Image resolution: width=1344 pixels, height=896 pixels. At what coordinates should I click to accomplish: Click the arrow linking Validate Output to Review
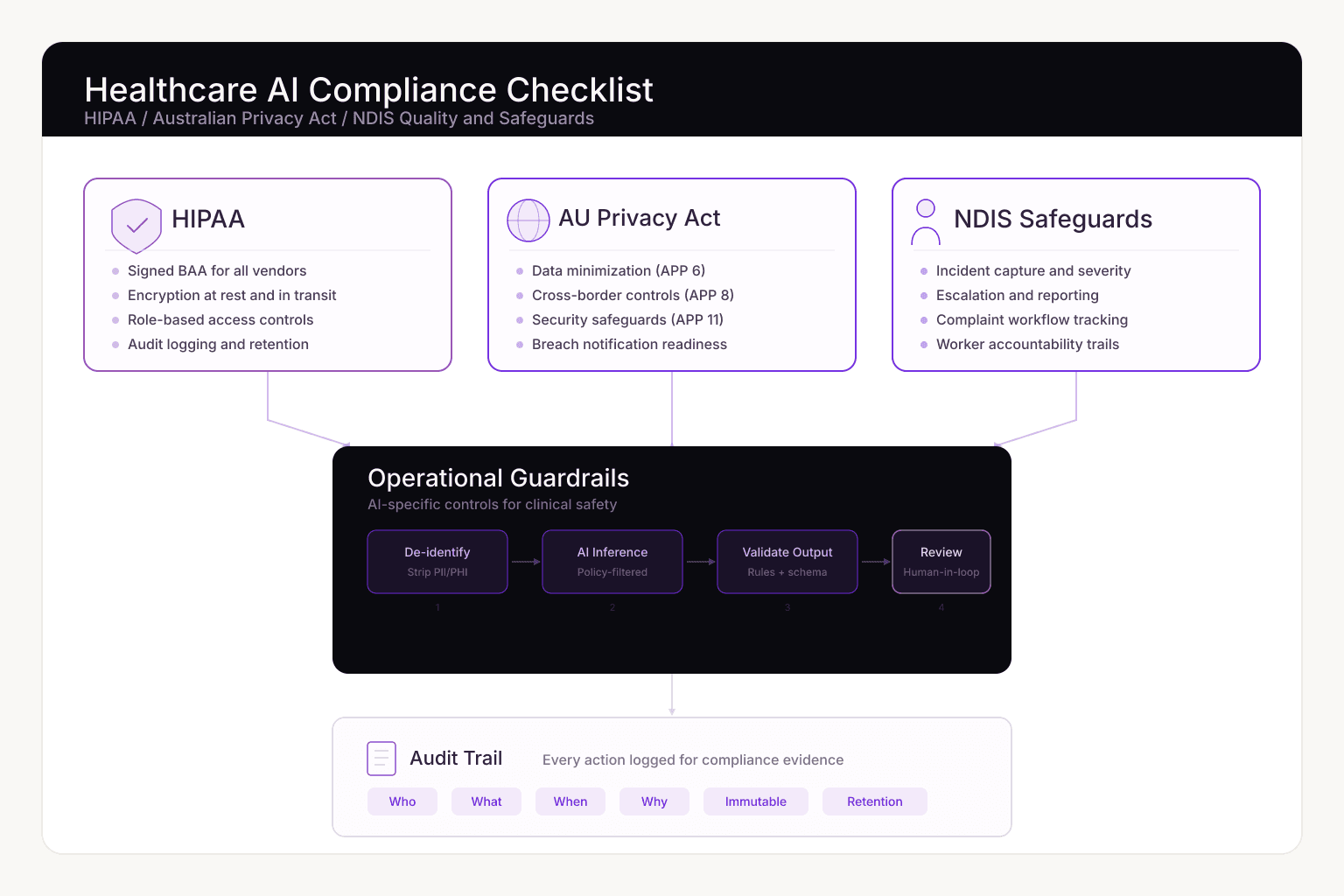tap(875, 562)
